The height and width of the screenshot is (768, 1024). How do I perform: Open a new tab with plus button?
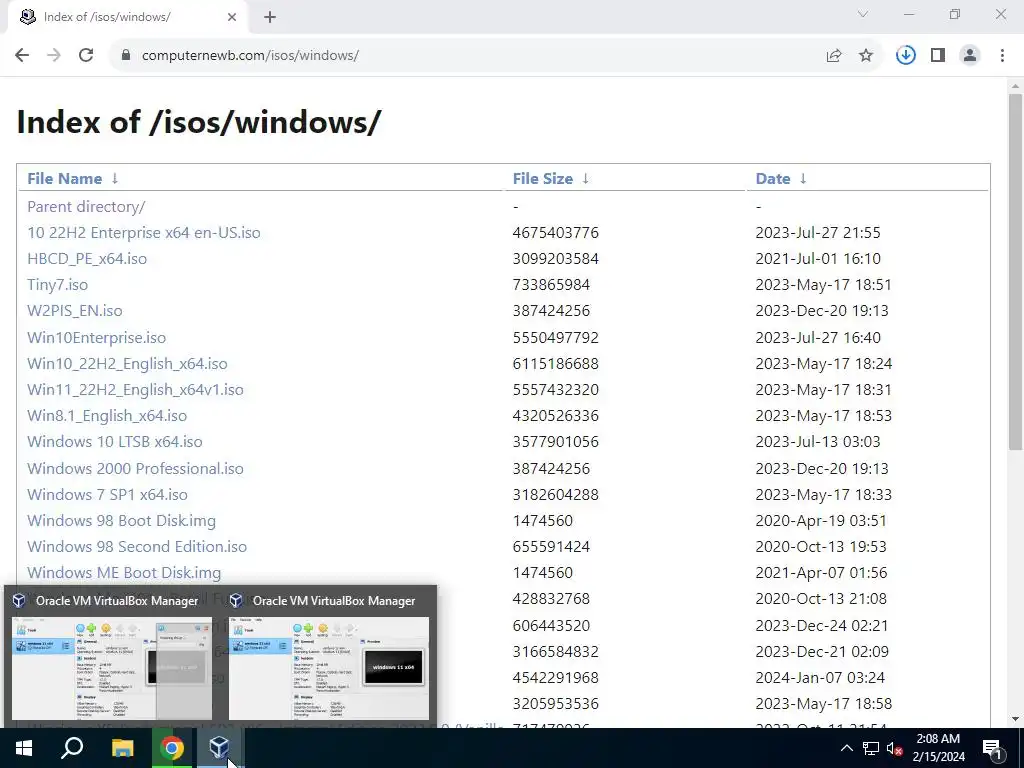[270, 17]
